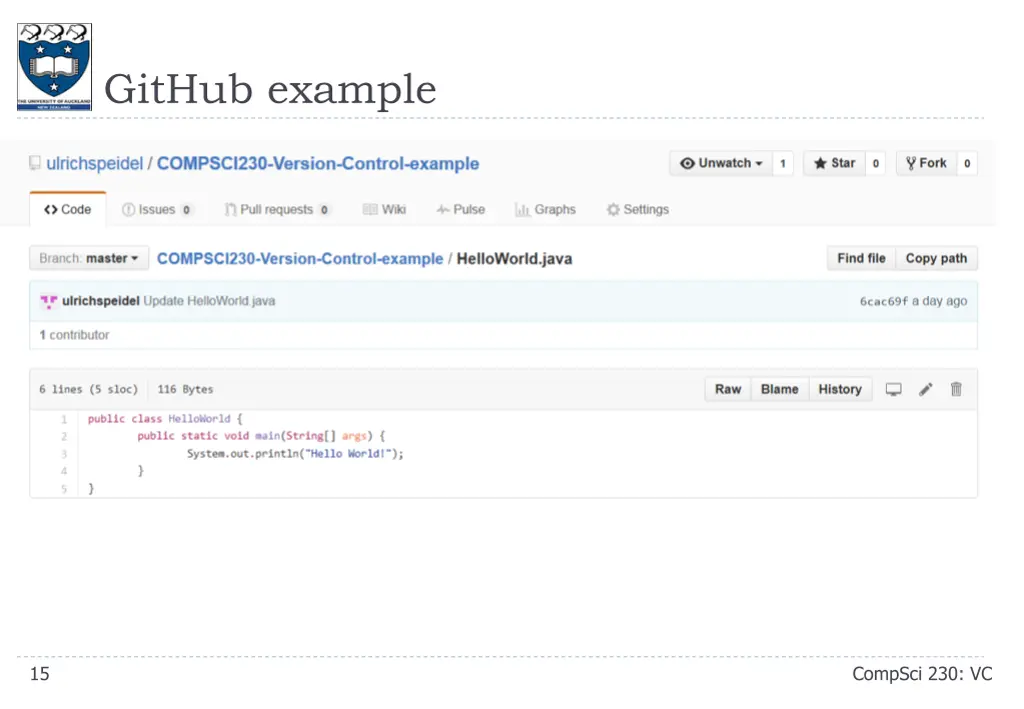
Task: Open the Graphs tab
Action: click(x=545, y=210)
